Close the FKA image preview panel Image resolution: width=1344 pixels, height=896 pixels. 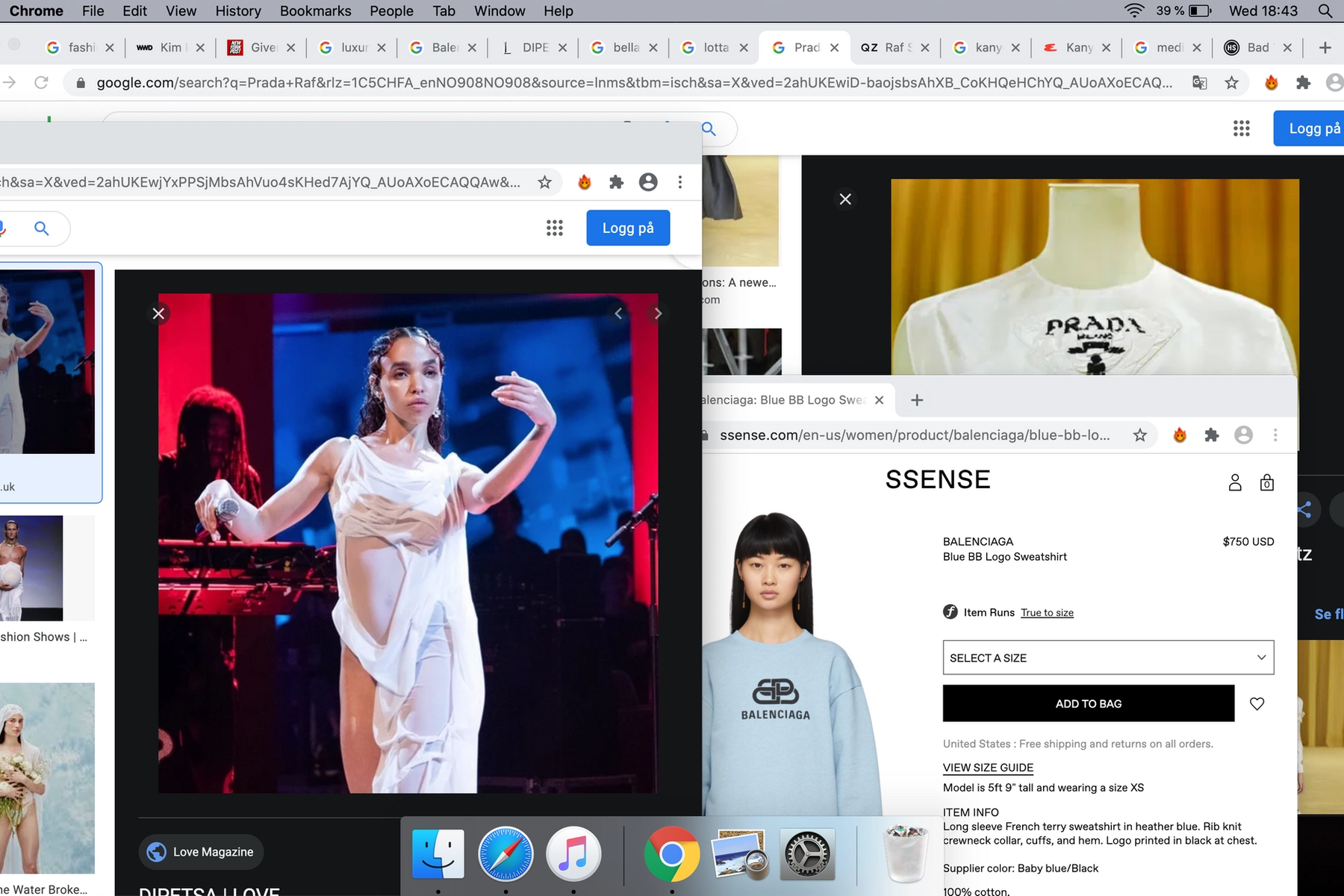(x=158, y=314)
